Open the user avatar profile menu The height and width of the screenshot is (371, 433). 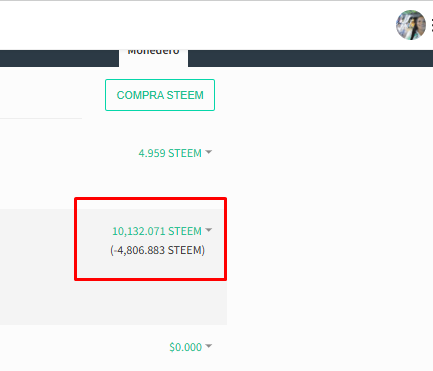point(411,25)
